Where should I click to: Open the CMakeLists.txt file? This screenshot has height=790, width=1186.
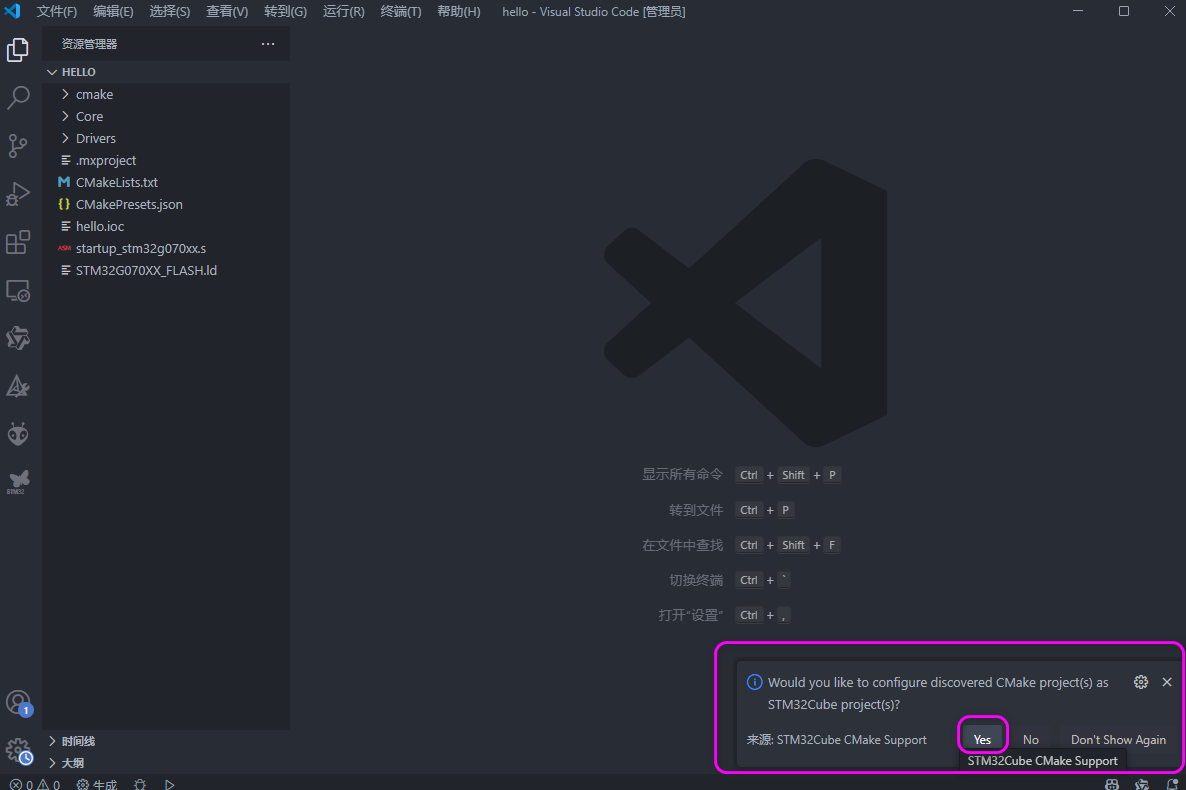[166, 182]
